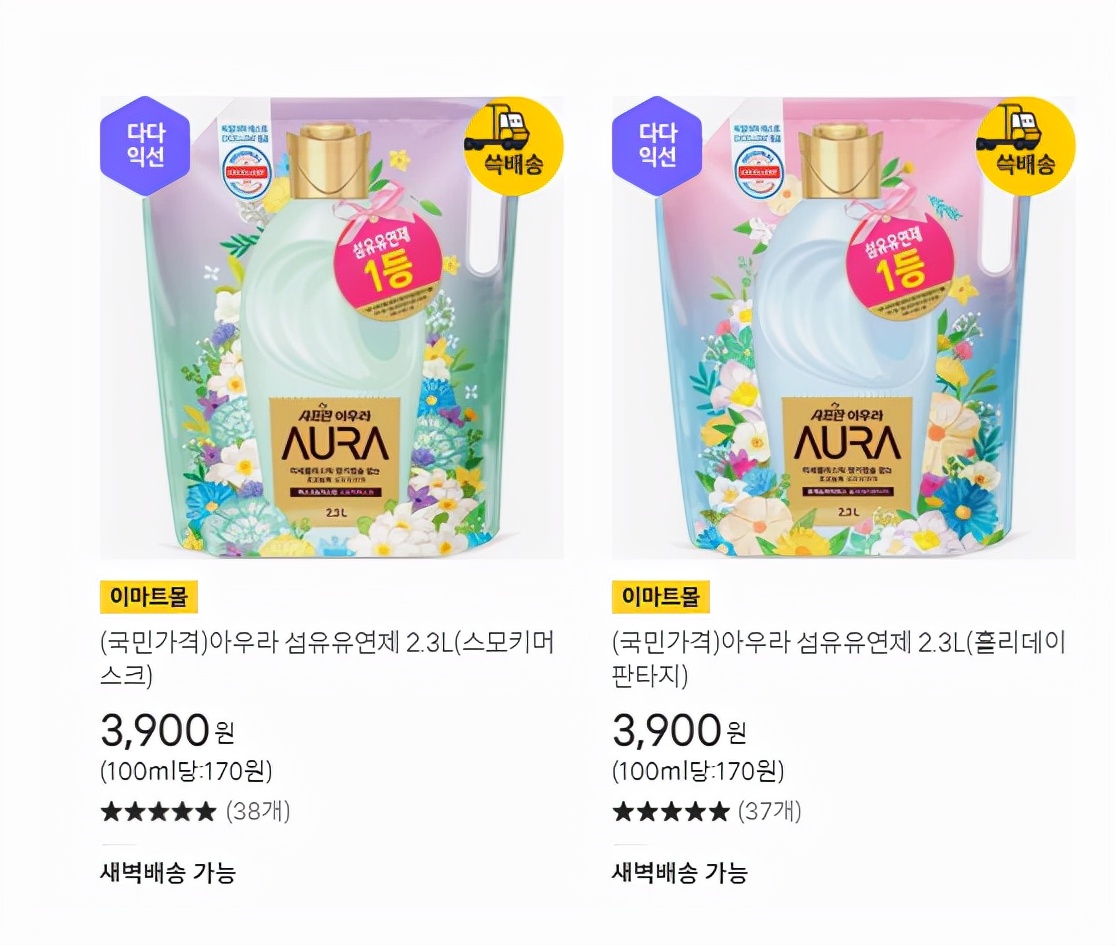The width and height of the screenshot is (1116, 946).
Task: Click the 이마트몰 label on left product
Action: (x=149, y=596)
